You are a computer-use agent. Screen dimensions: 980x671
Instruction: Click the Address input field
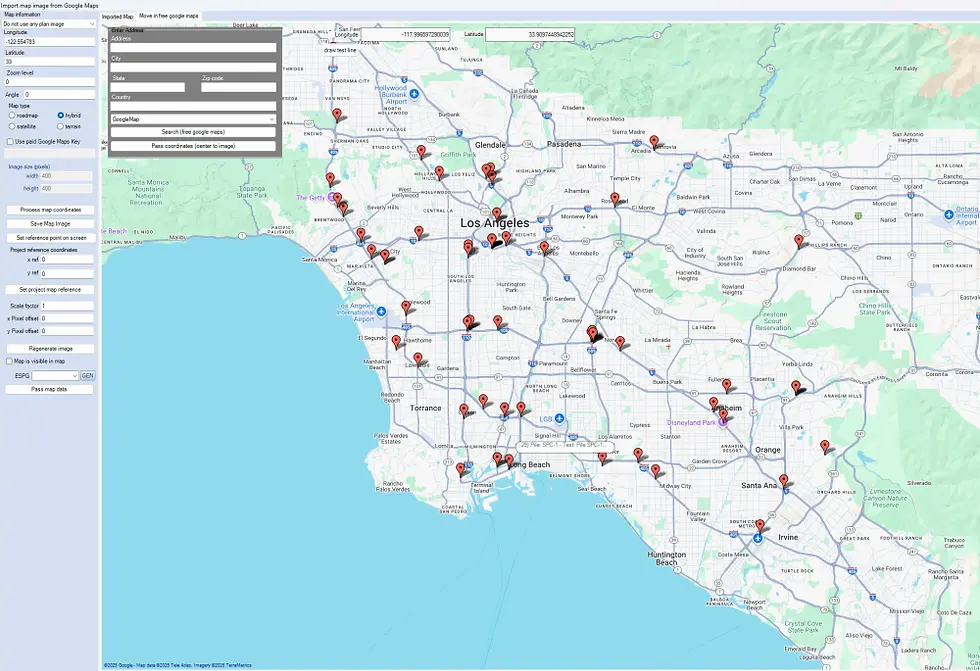point(193,47)
